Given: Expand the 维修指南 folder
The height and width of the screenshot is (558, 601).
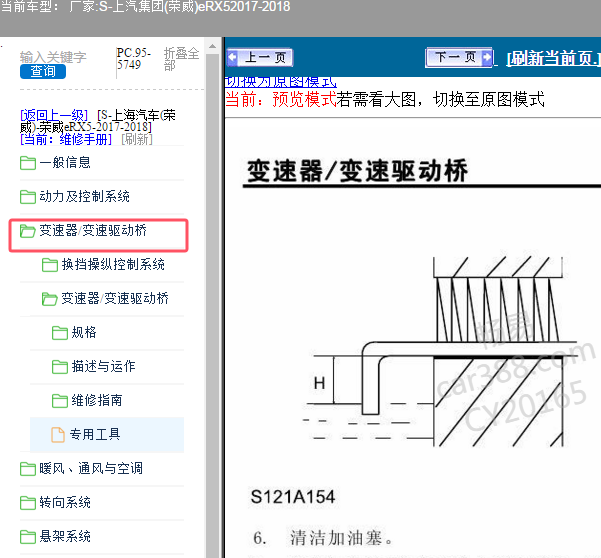Looking at the screenshot, I should 97,401.
